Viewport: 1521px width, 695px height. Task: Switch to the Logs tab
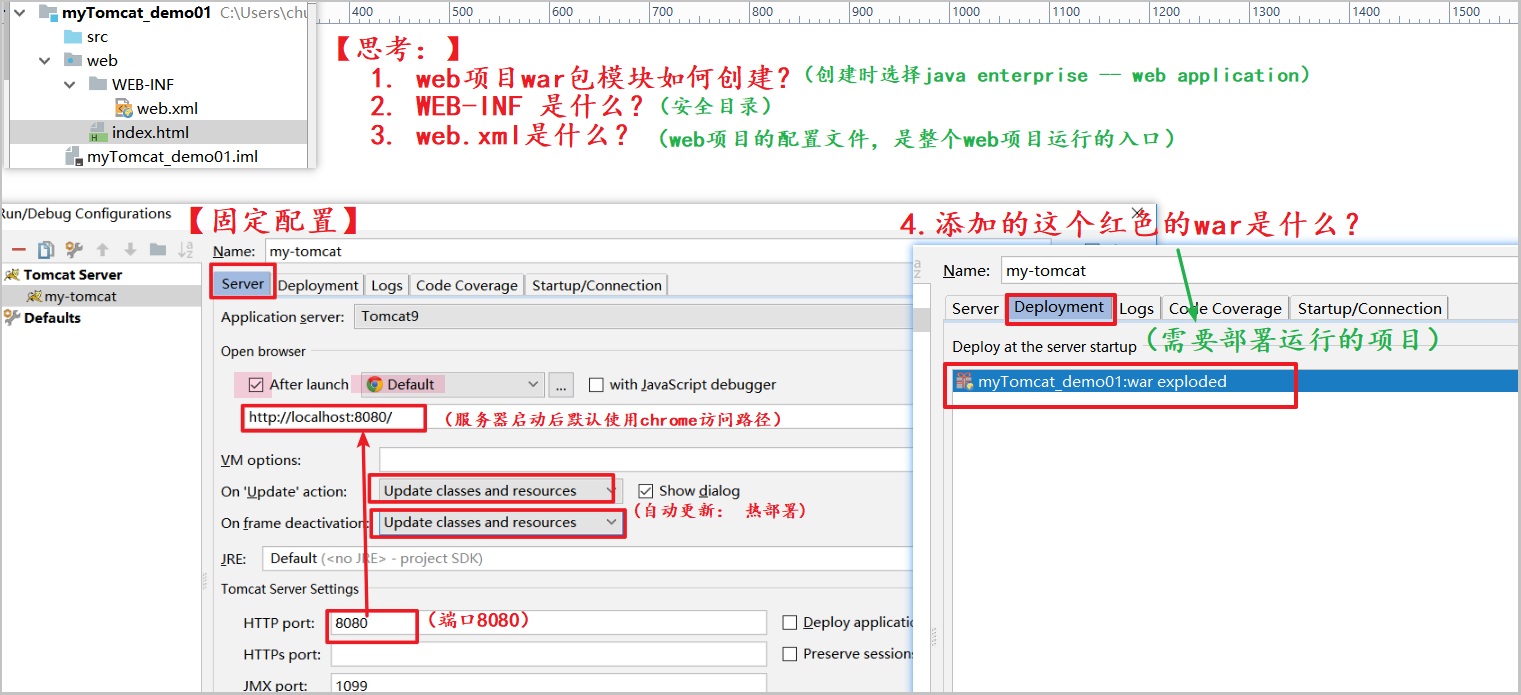tap(386, 285)
